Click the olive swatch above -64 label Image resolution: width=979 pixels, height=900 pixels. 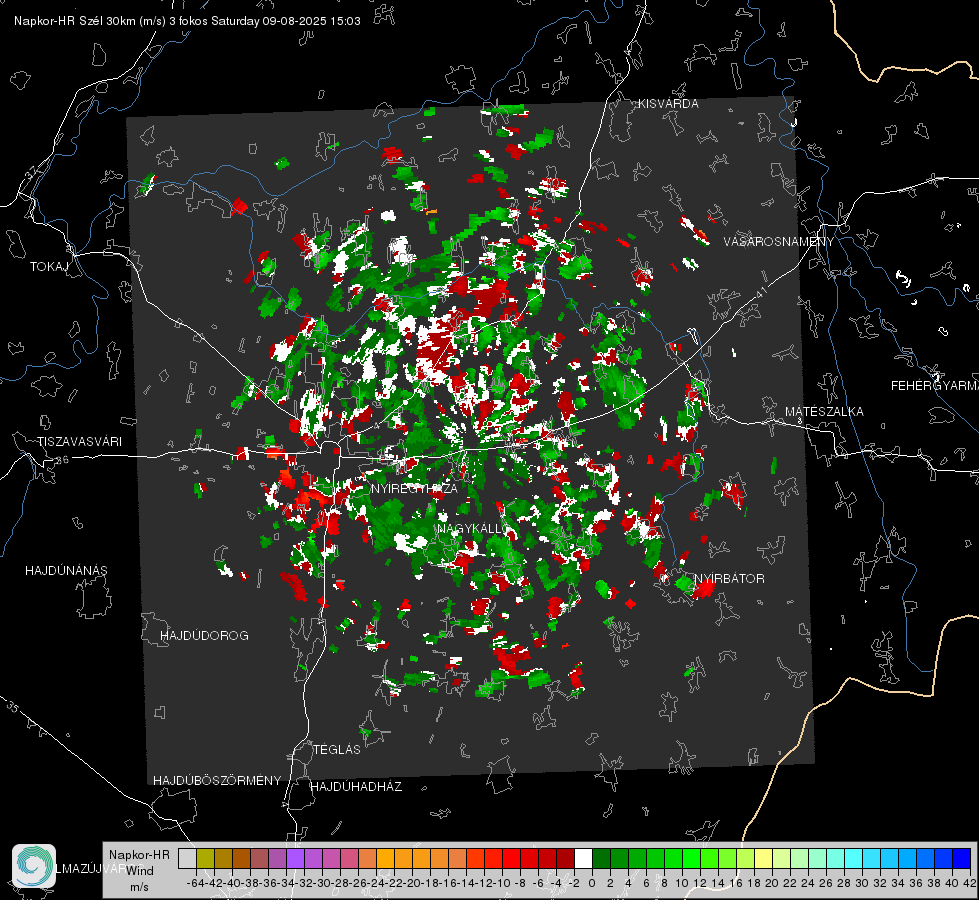pos(205,858)
